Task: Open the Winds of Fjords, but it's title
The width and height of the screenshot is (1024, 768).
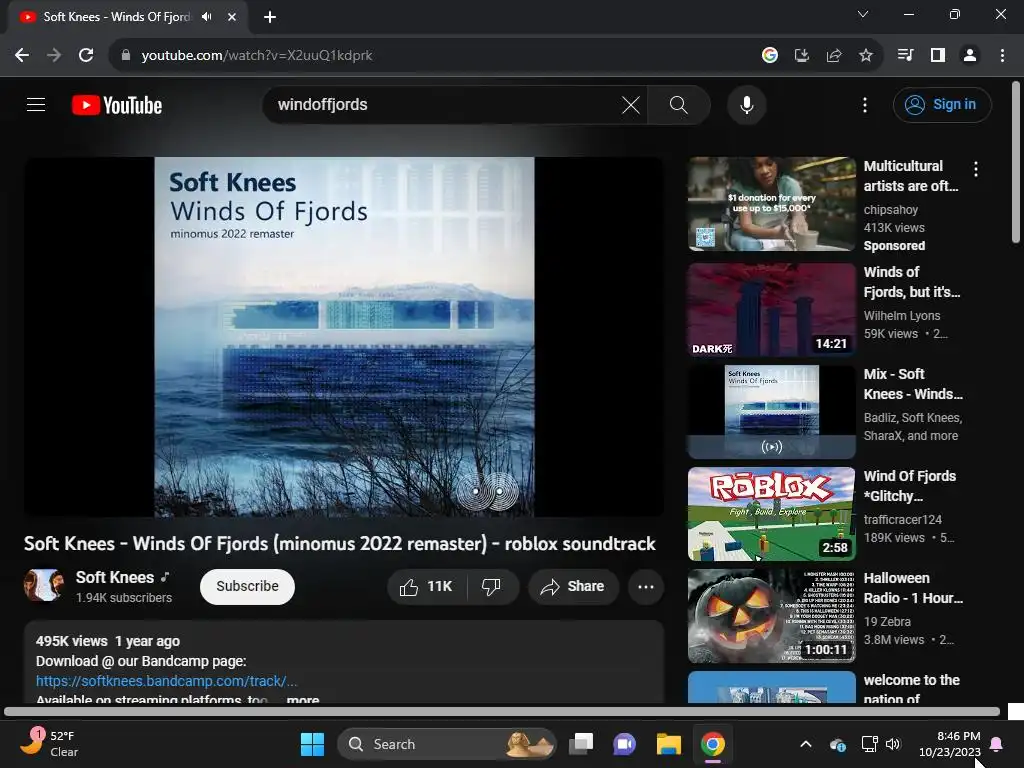Action: (x=912, y=282)
